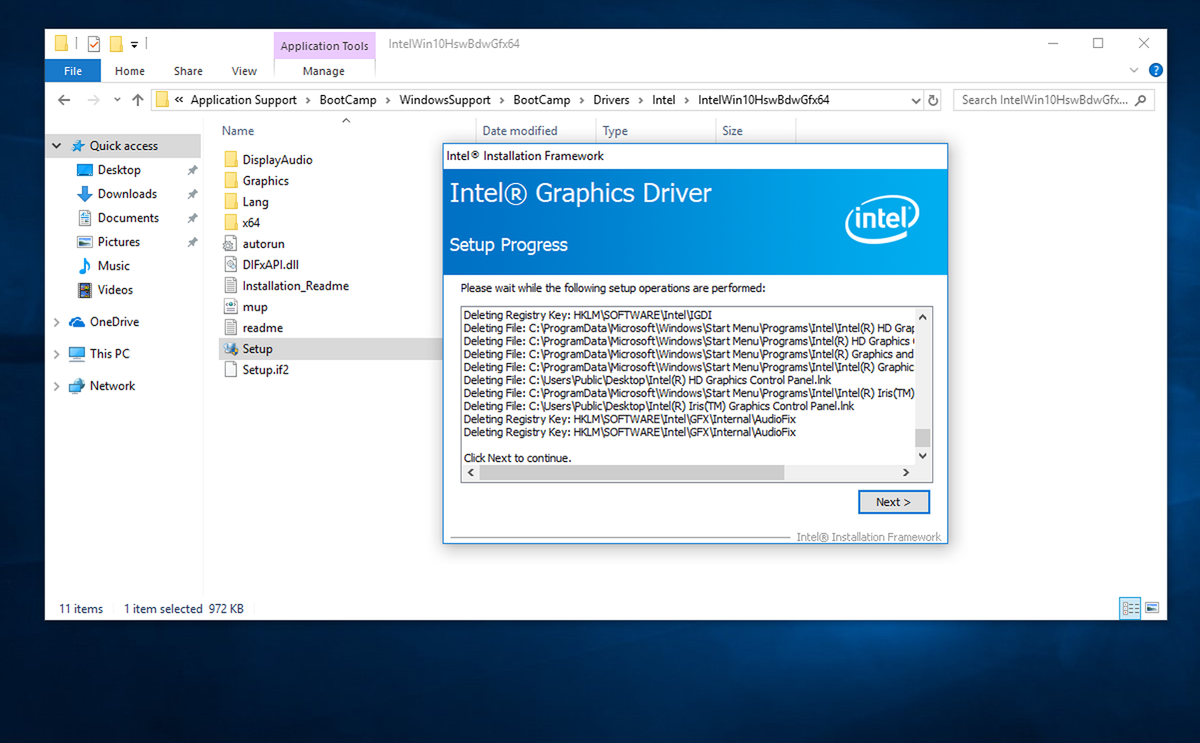
Task: Expand the ribbon with the chevron
Action: click(x=1134, y=71)
